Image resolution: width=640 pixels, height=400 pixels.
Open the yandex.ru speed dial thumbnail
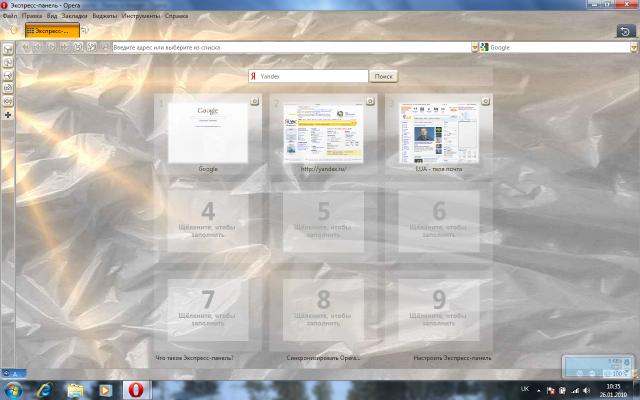(x=323, y=133)
